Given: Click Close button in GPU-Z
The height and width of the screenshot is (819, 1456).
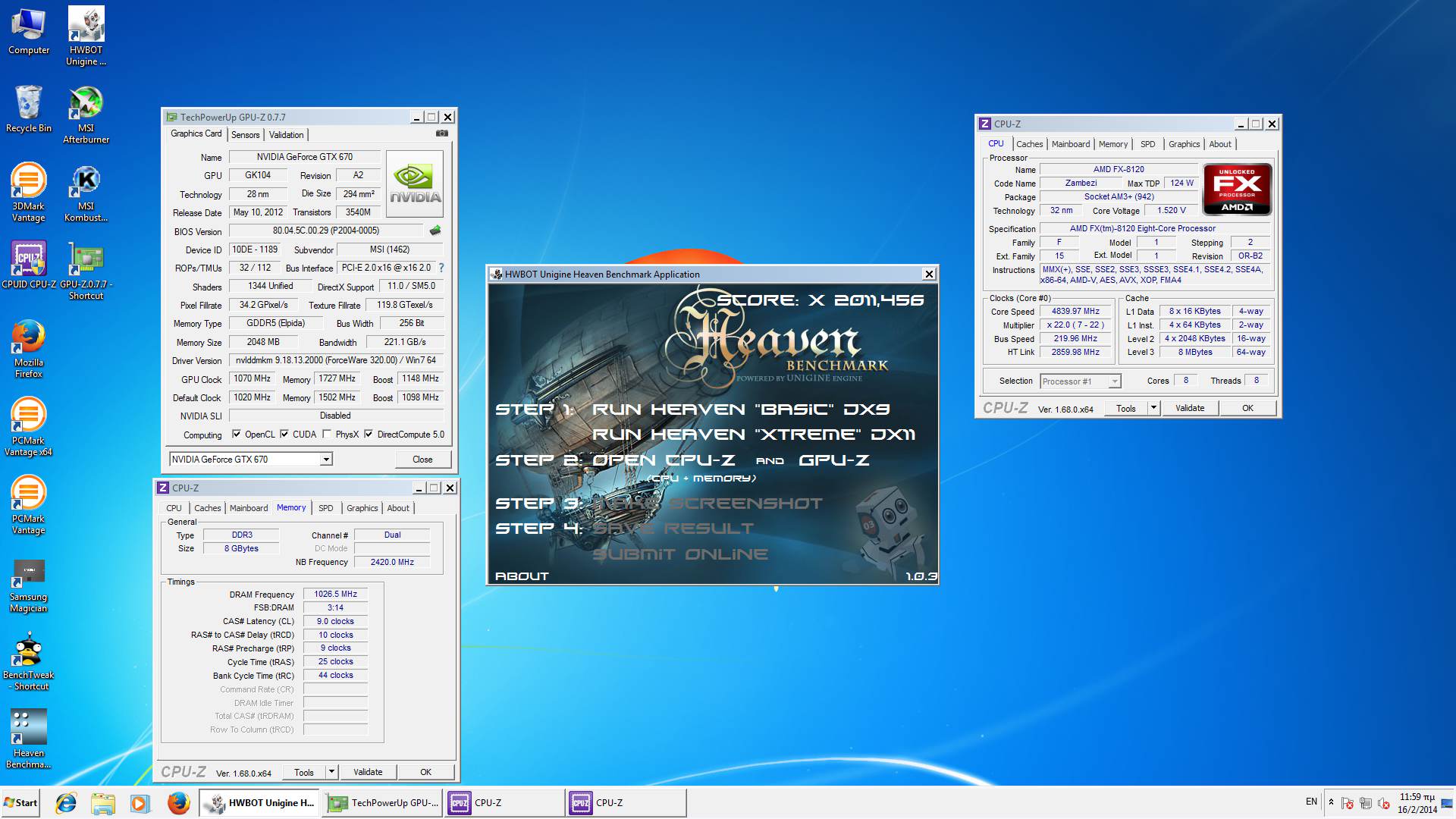Looking at the screenshot, I should pos(422,460).
